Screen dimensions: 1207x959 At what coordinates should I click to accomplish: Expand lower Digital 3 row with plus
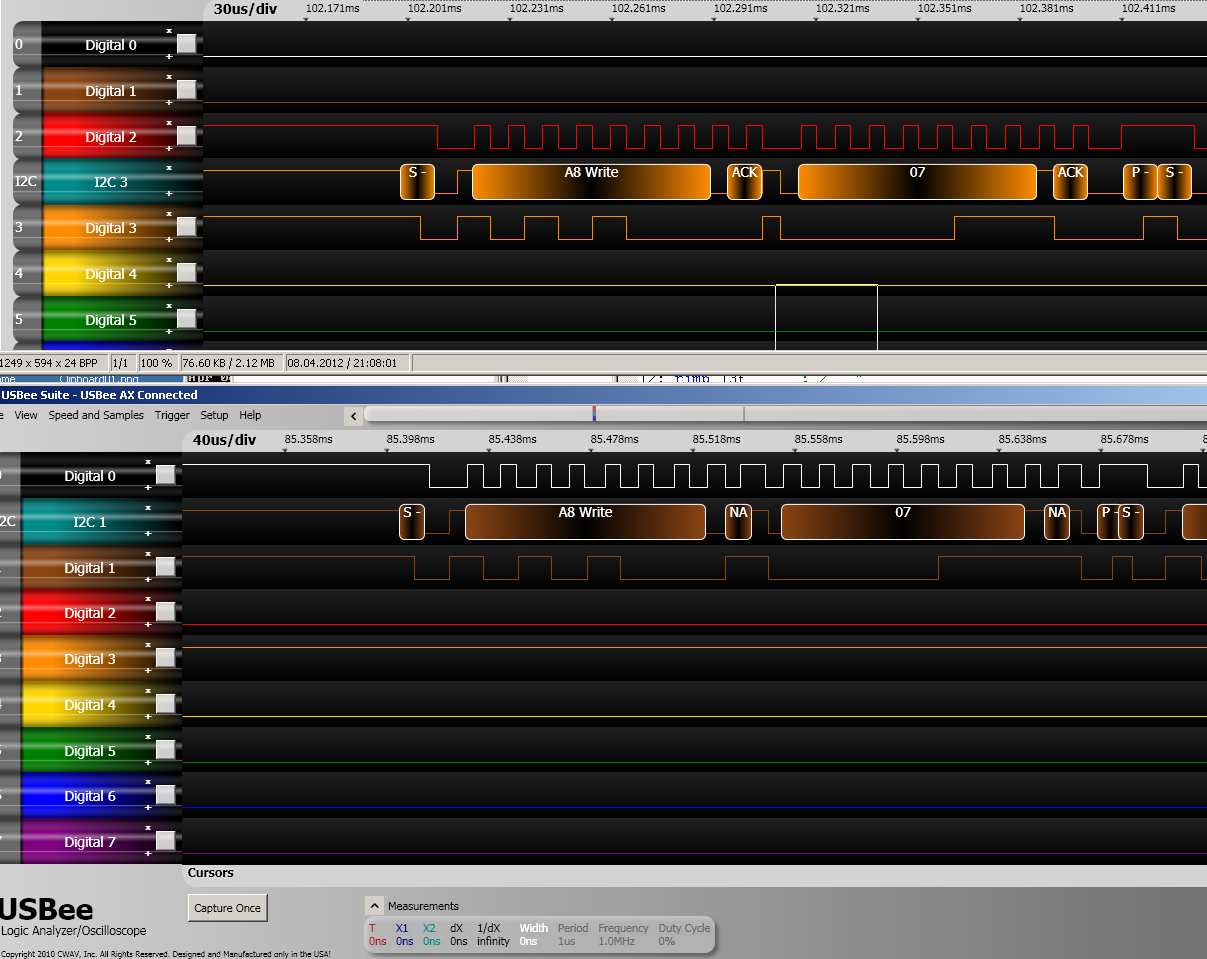coord(148,671)
